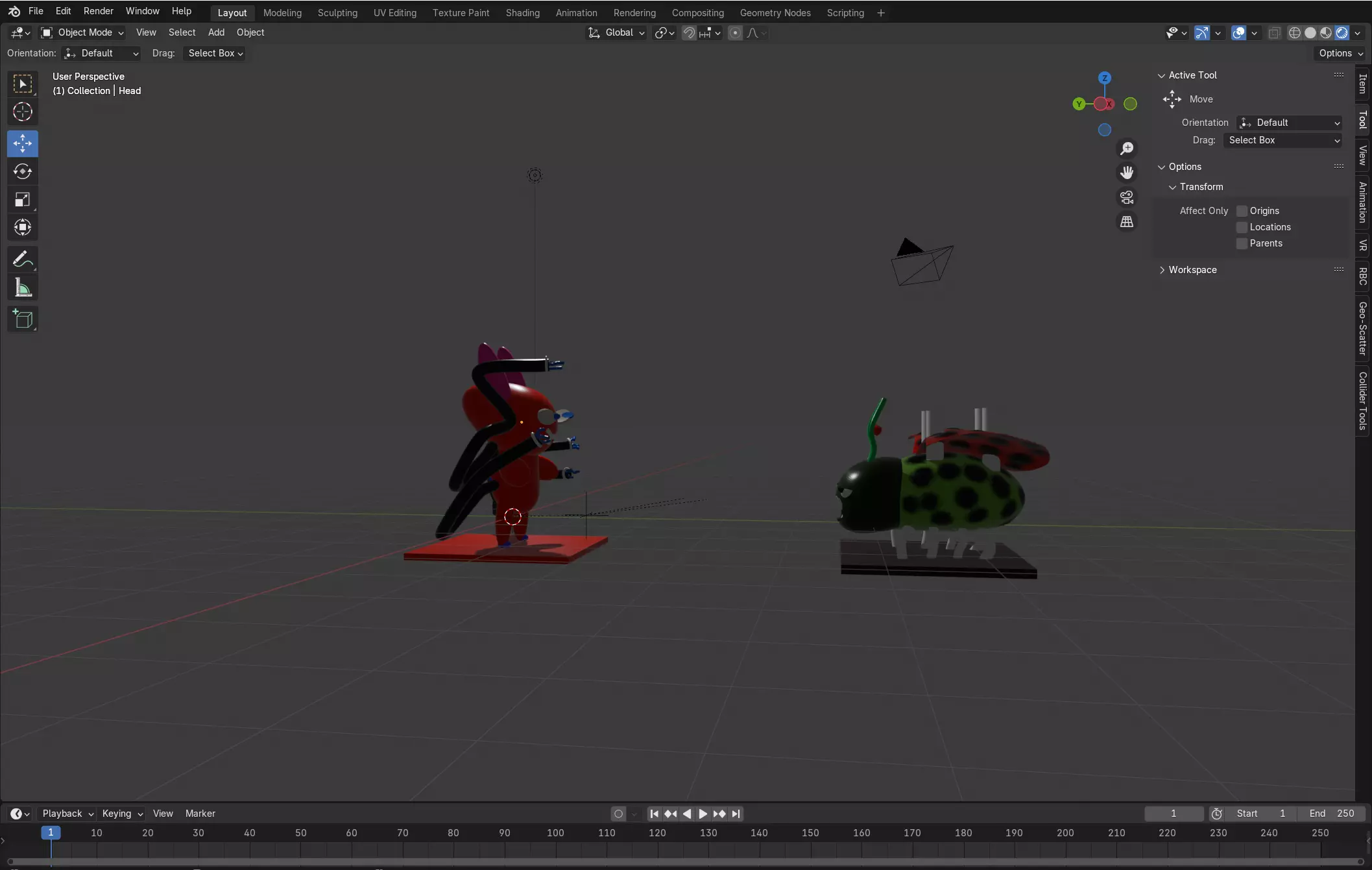Viewport: 1372px width, 870px height.
Task: Switch to the Modeling workspace tab
Action: point(282,13)
